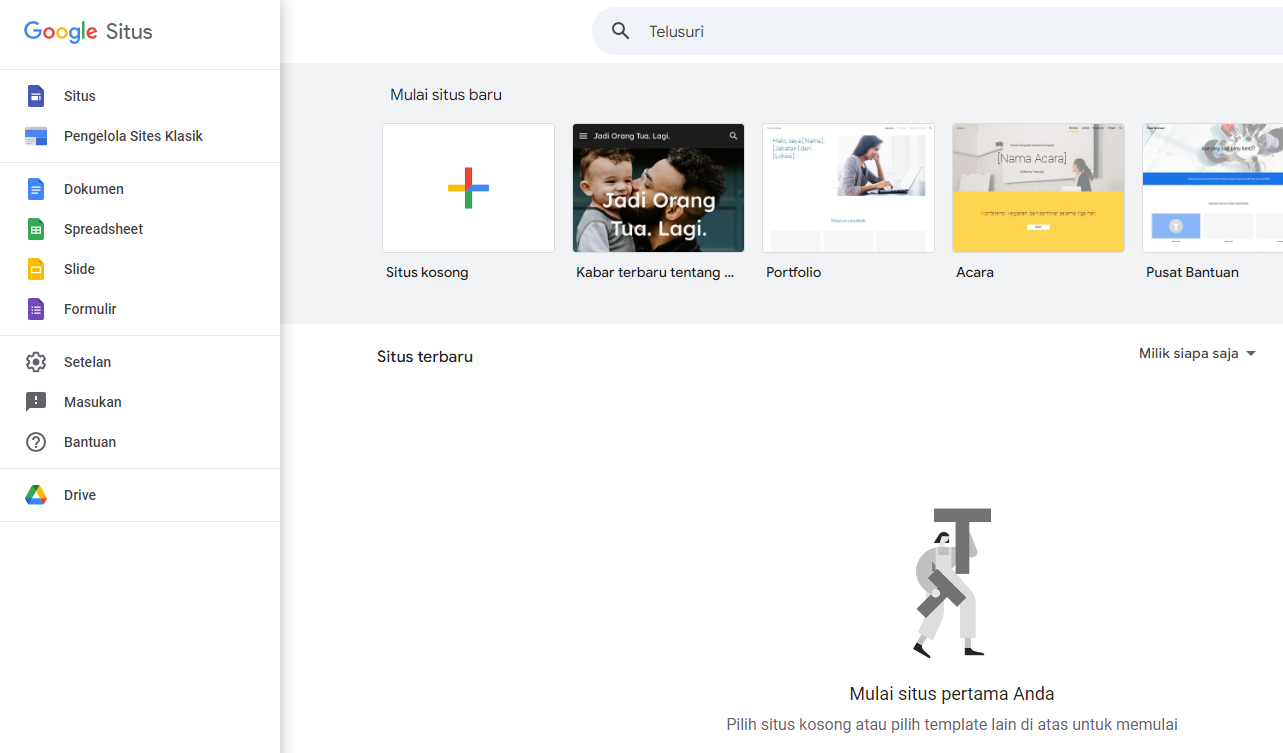
Task: Click the blue Dokumen icon
Action: point(36,189)
